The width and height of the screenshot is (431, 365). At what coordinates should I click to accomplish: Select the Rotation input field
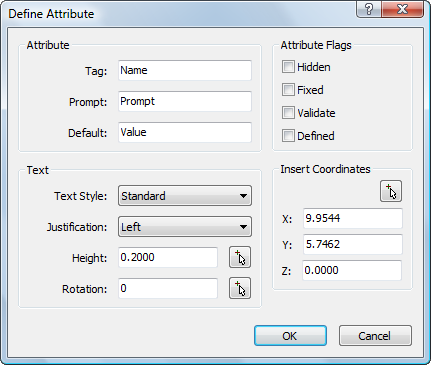168,288
